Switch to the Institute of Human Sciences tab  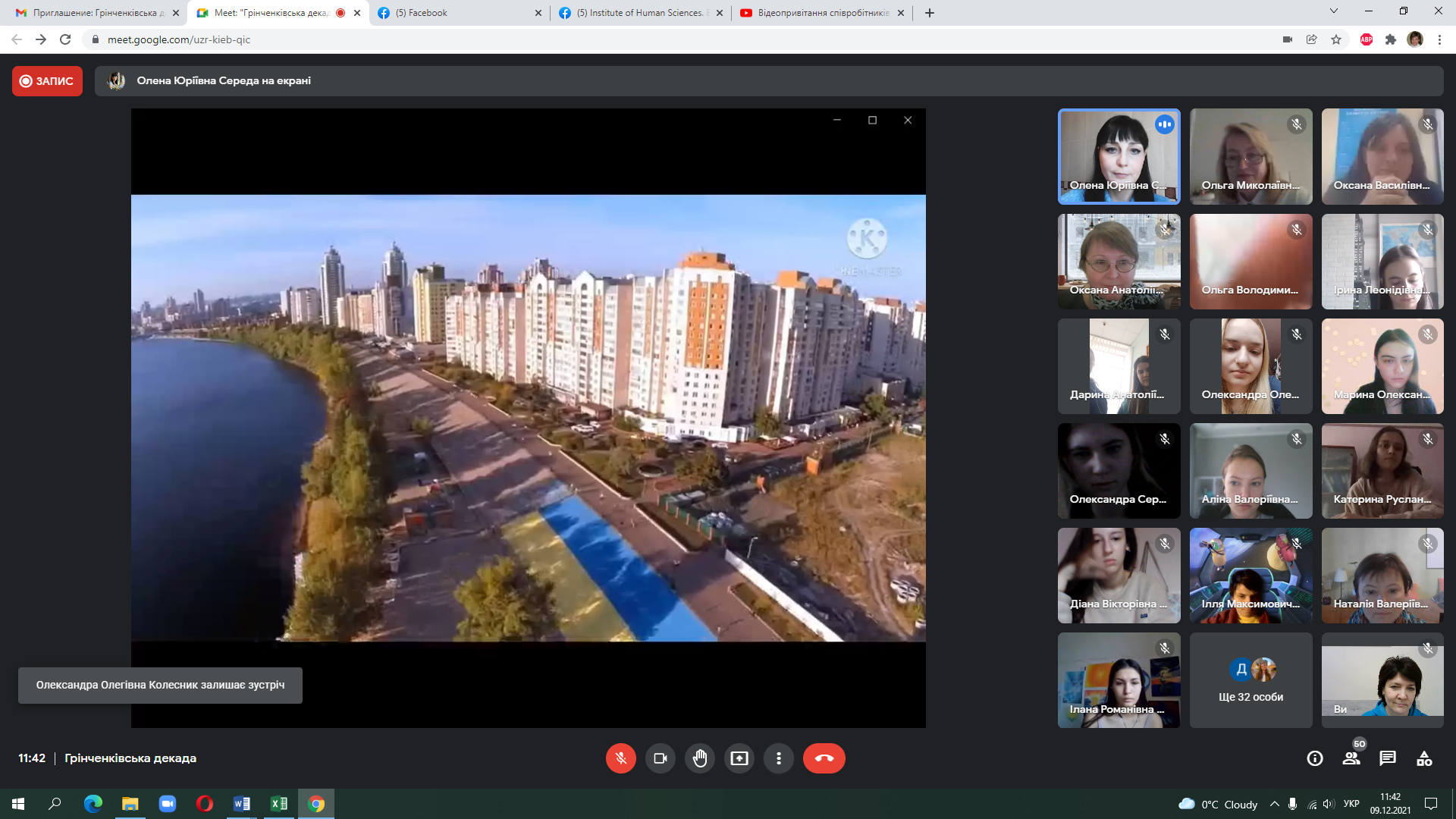(x=641, y=13)
